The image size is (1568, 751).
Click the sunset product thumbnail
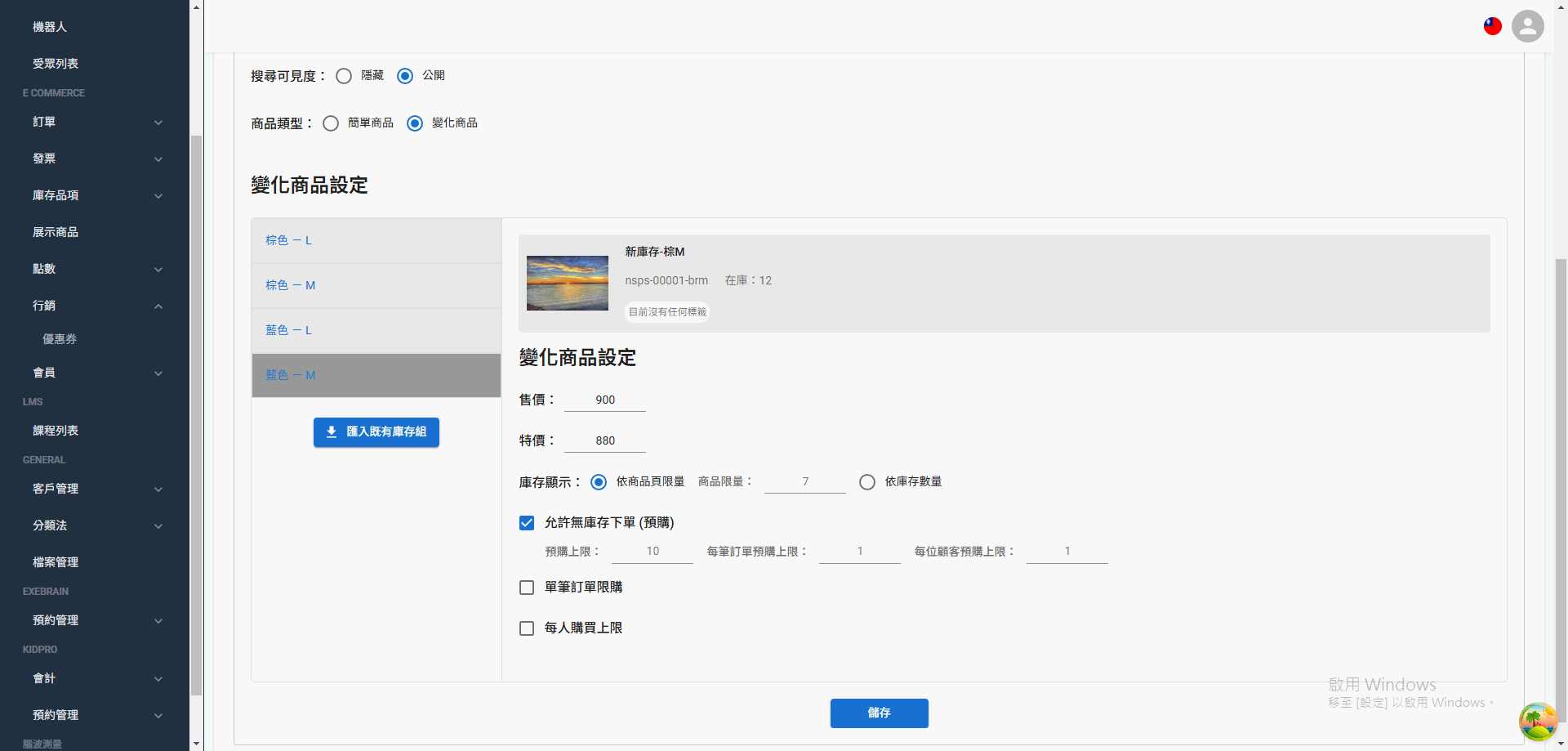point(568,284)
